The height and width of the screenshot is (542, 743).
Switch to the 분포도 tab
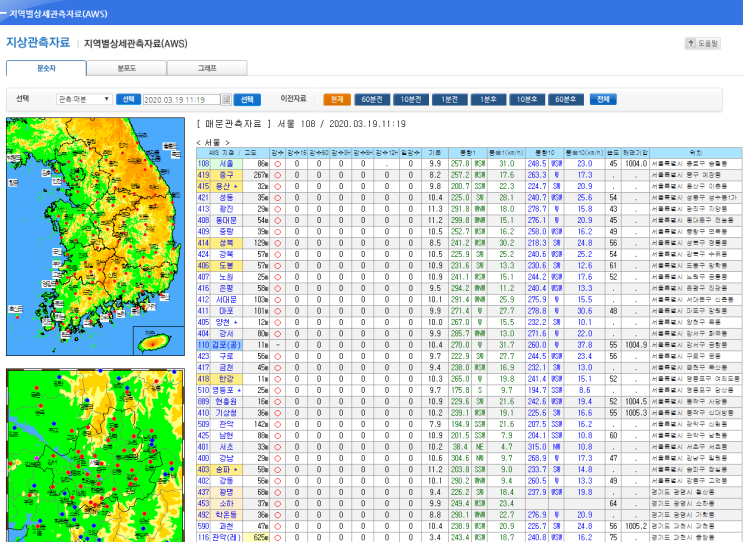tap(127, 68)
